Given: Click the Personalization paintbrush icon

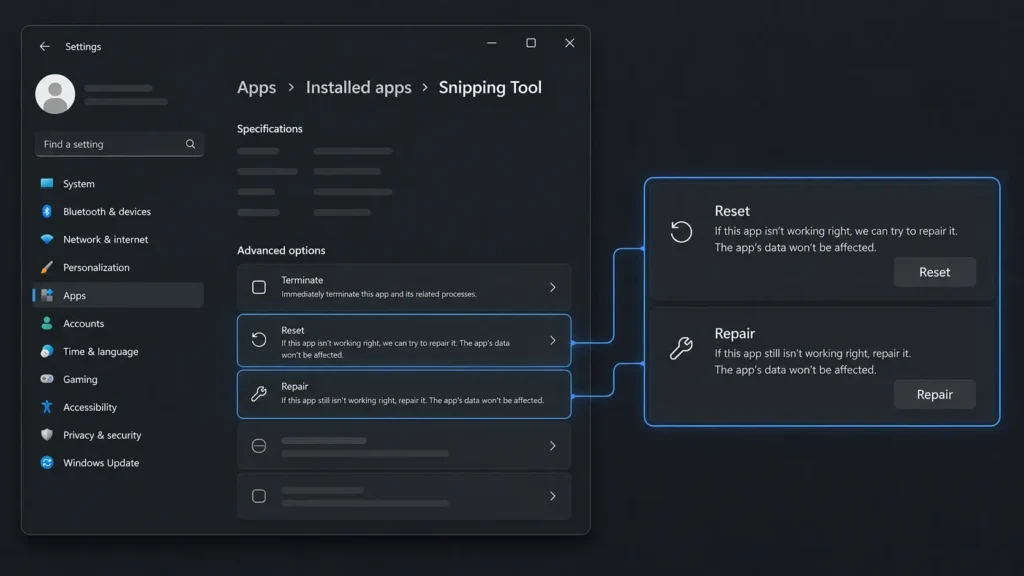Looking at the screenshot, I should 47,267.
